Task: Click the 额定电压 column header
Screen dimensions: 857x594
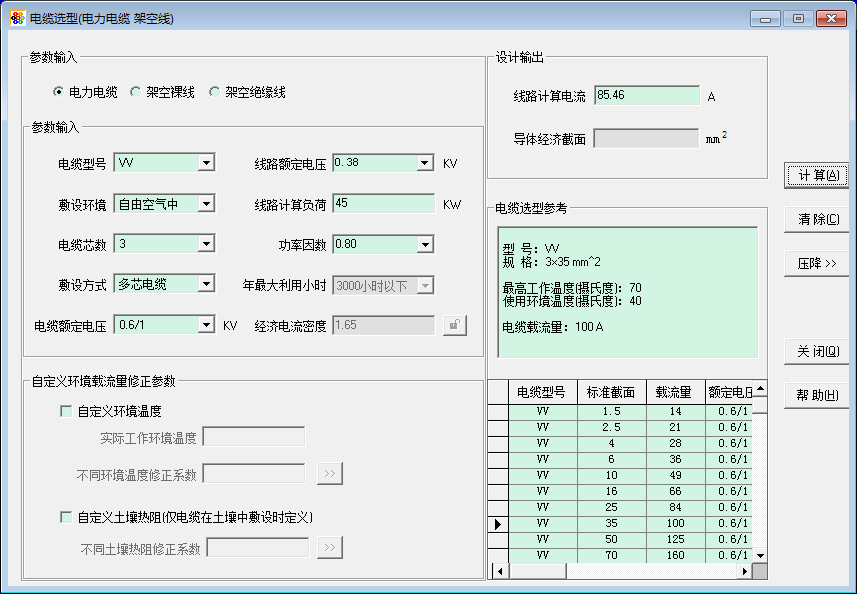Action: [729, 392]
